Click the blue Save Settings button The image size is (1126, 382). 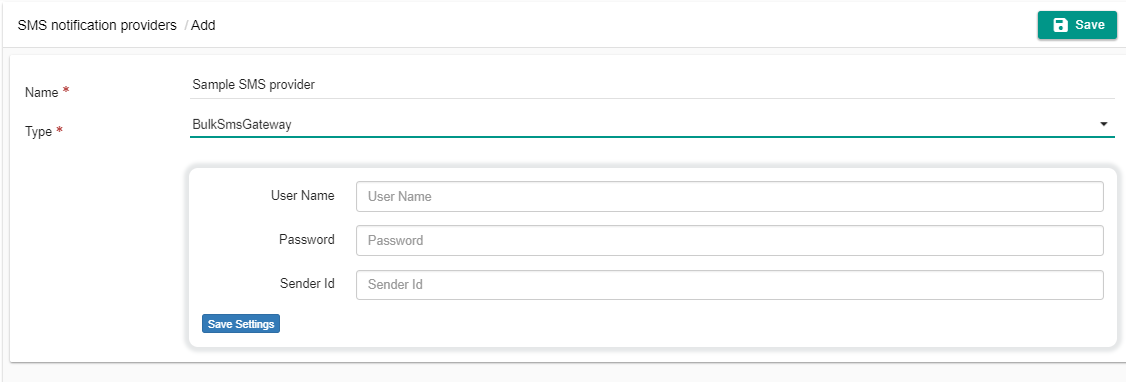click(241, 324)
